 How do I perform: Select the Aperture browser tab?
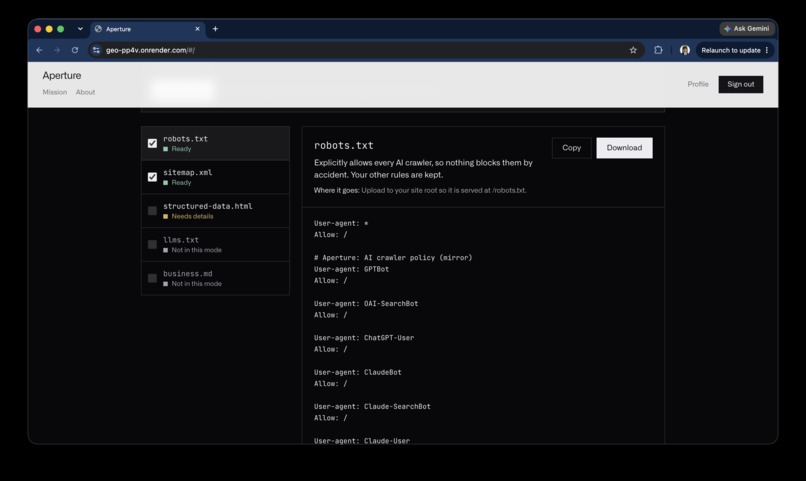pos(148,29)
